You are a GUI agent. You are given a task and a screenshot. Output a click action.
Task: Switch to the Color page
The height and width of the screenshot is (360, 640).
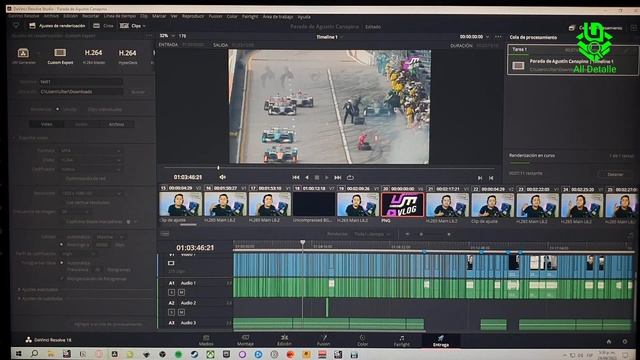point(362,340)
